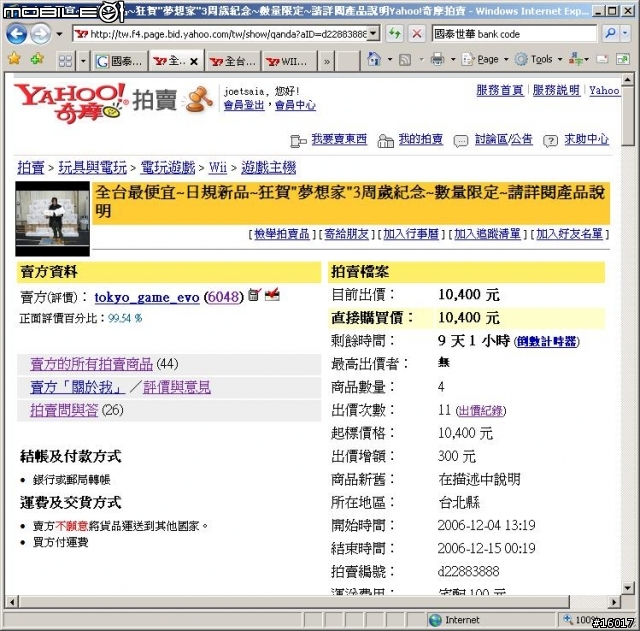
Task: Click 玩具與電玩 breadcrumb
Action: click(x=93, y=167)
